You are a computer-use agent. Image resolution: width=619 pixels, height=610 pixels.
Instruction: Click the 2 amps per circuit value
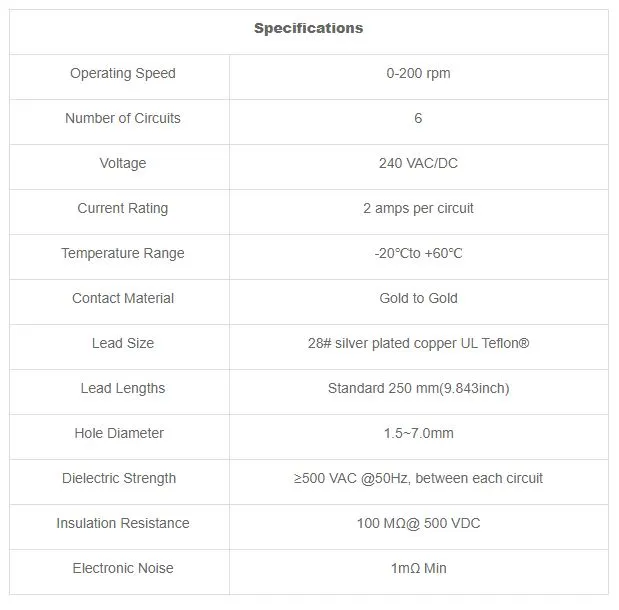pos(418,208)
